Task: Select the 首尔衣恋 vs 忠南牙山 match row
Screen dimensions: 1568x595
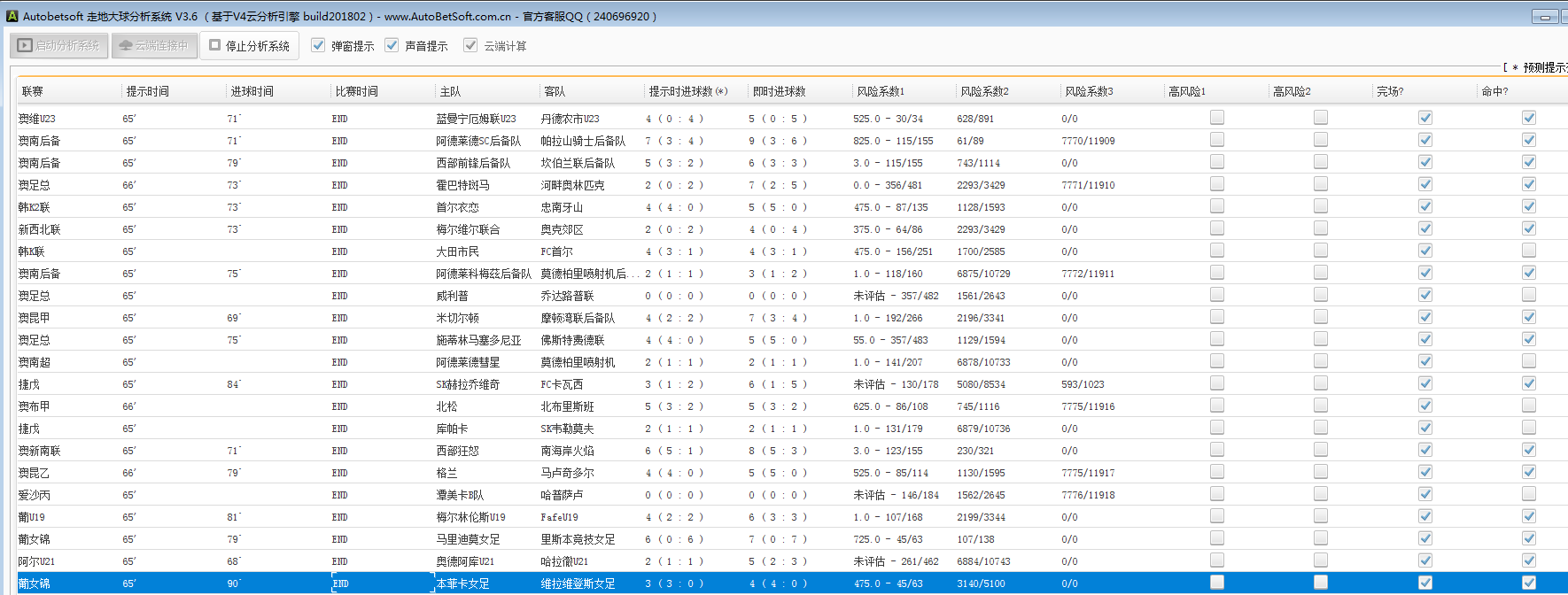Action: (x=457, y=207)
